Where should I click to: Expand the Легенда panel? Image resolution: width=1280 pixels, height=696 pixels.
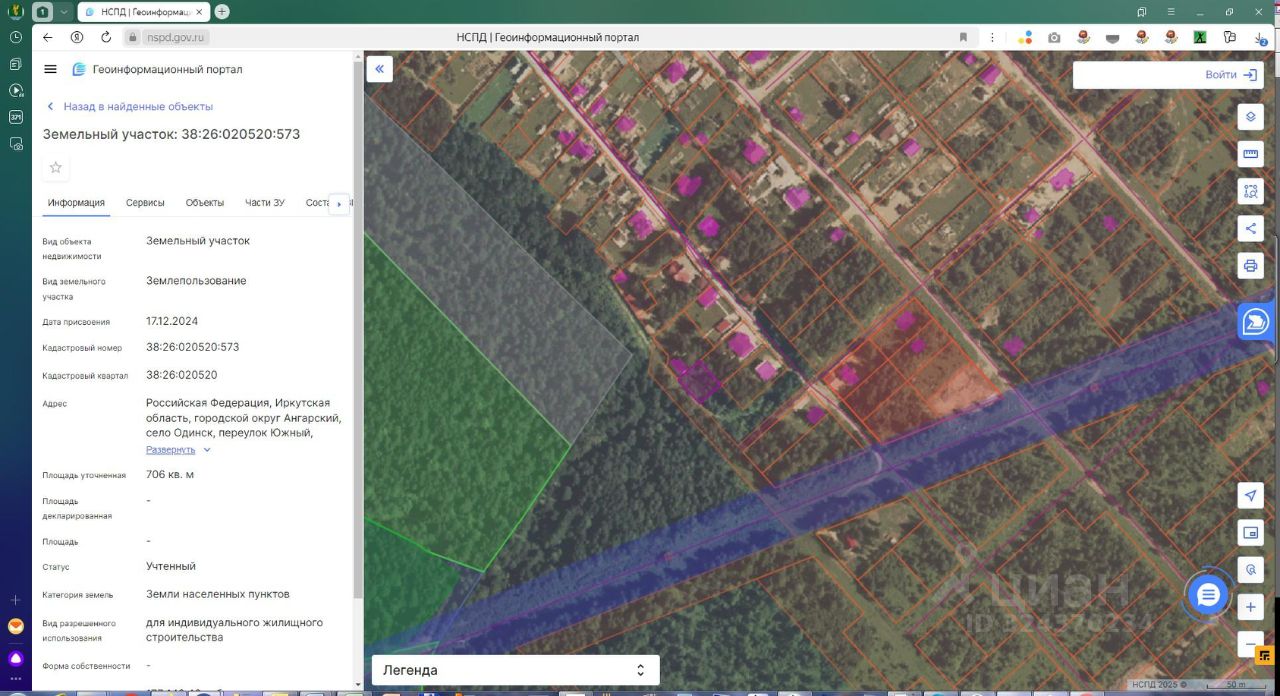point(515,670)
